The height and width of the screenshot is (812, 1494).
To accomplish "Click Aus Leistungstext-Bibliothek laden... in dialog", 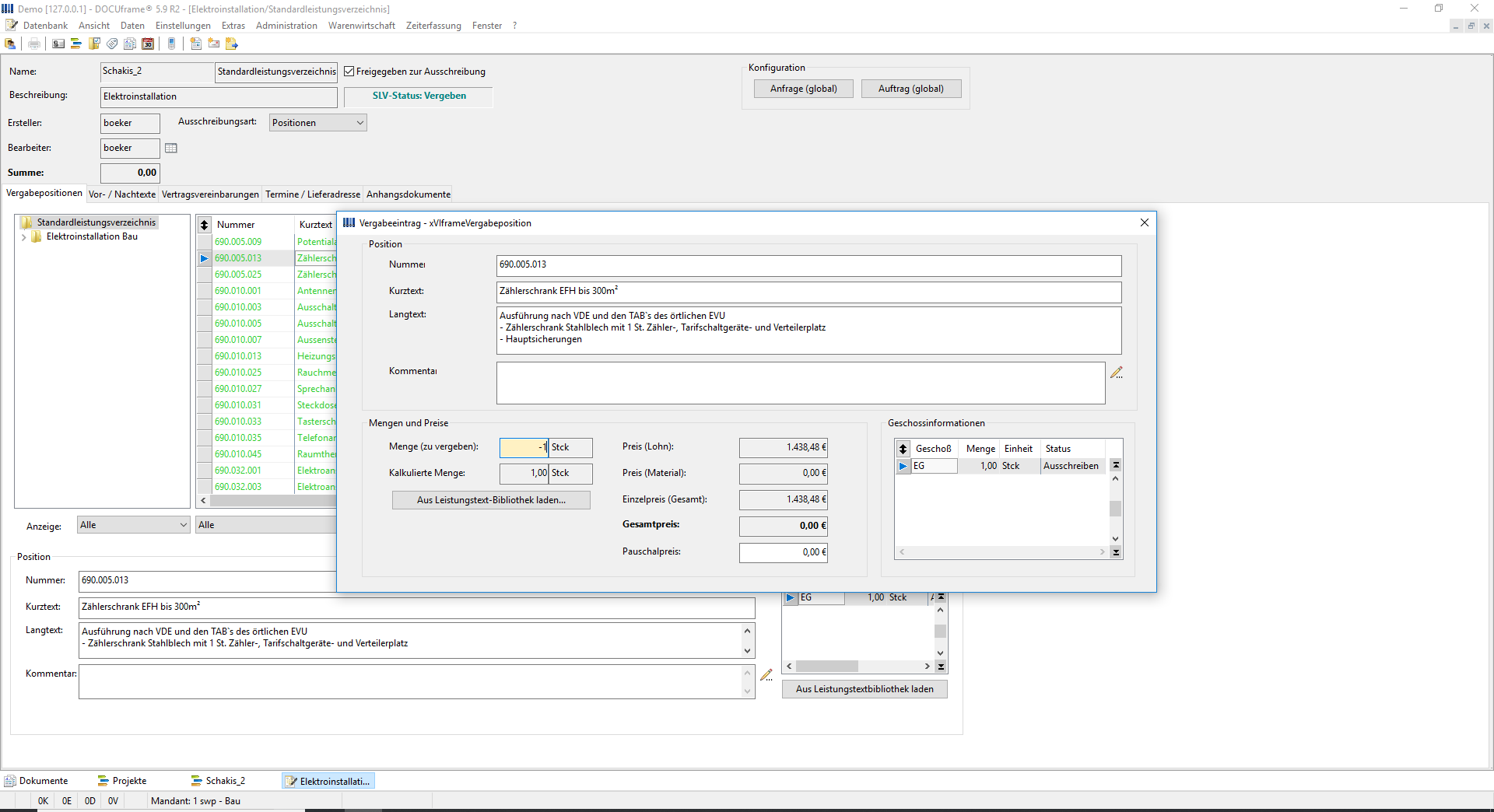I will pos(491,500).
